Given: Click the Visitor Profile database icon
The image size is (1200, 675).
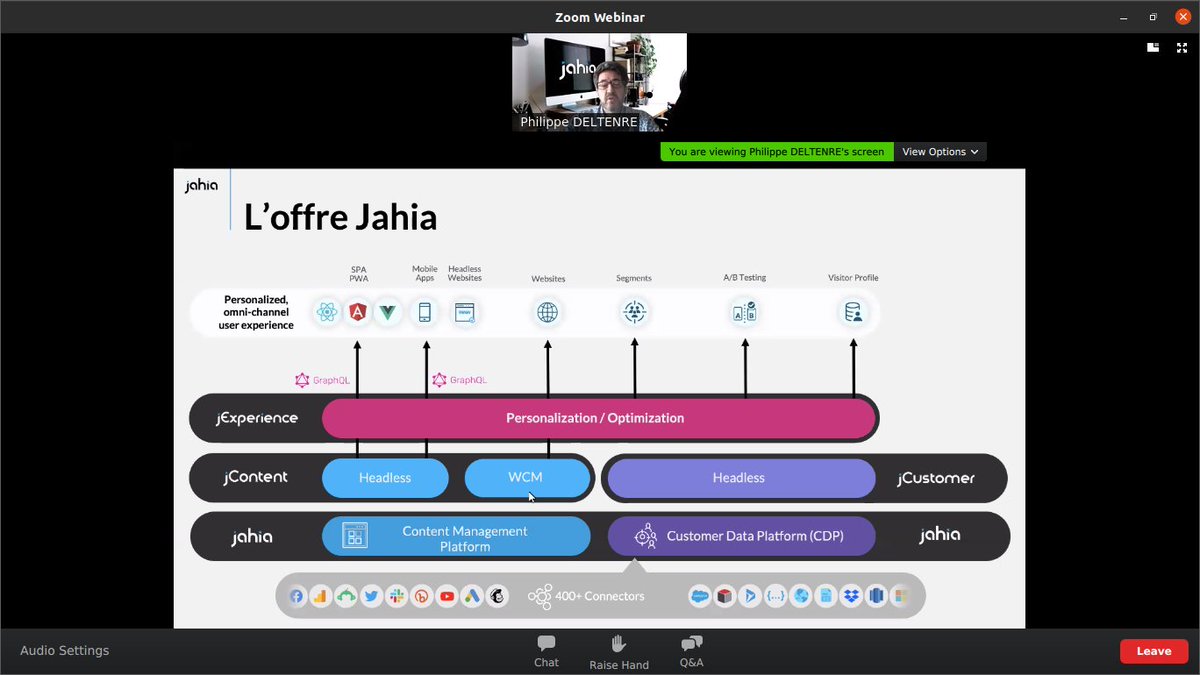Looking at the screenshot, I should coord(853,313).
